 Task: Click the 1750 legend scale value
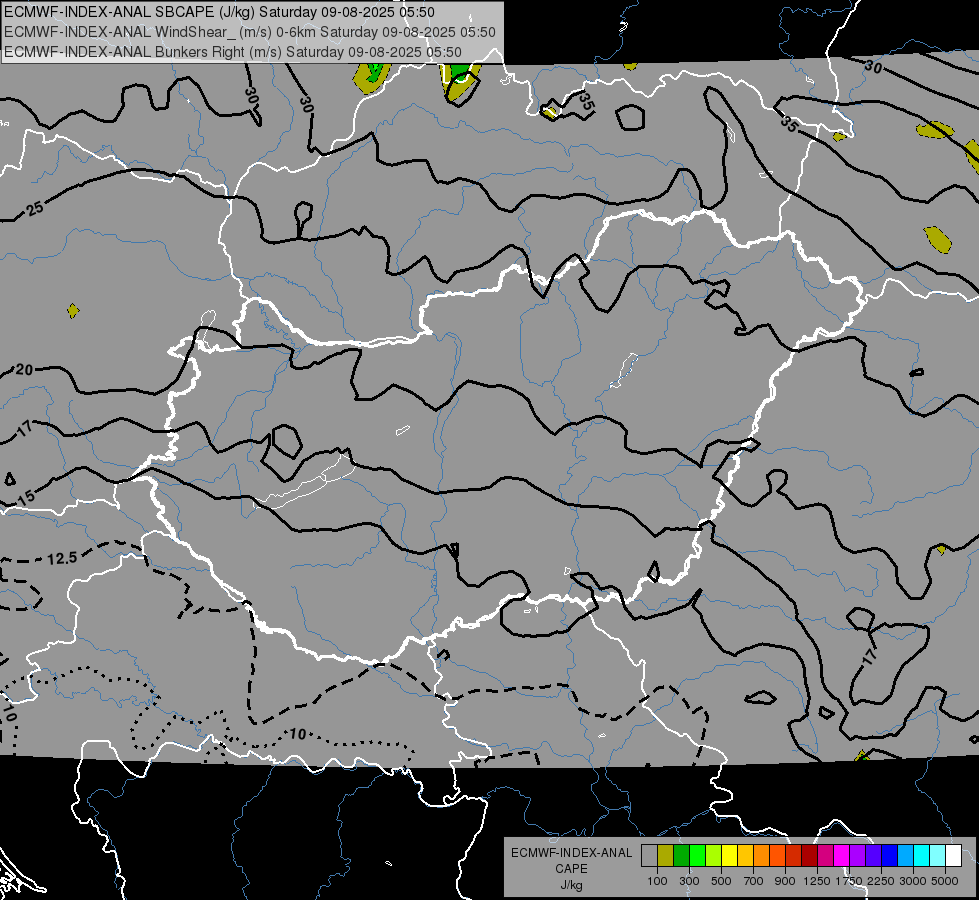849,881
